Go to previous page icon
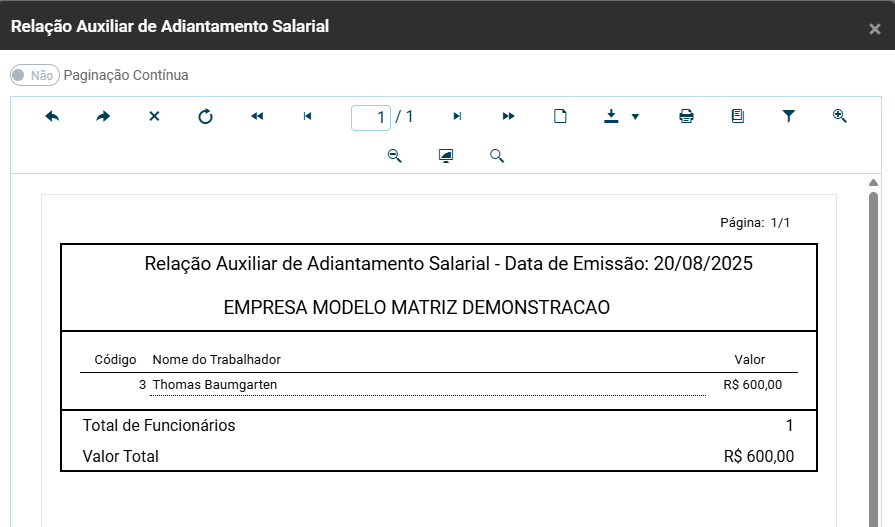Viewport: 895px width, 527px height. [307, 117]
